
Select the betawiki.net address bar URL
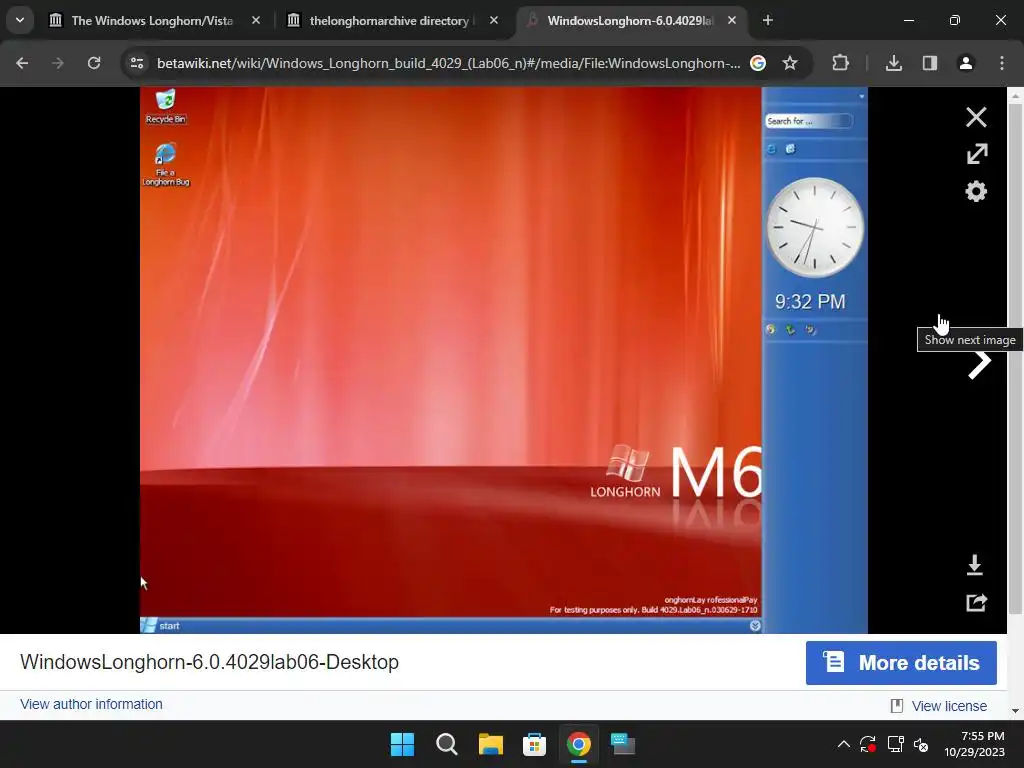coord(449,63)
